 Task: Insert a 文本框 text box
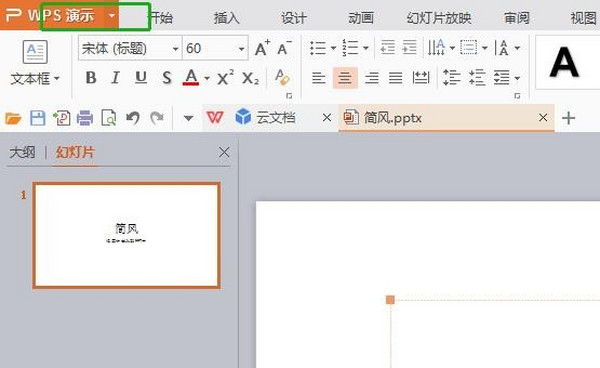click(x=35, y=63)
